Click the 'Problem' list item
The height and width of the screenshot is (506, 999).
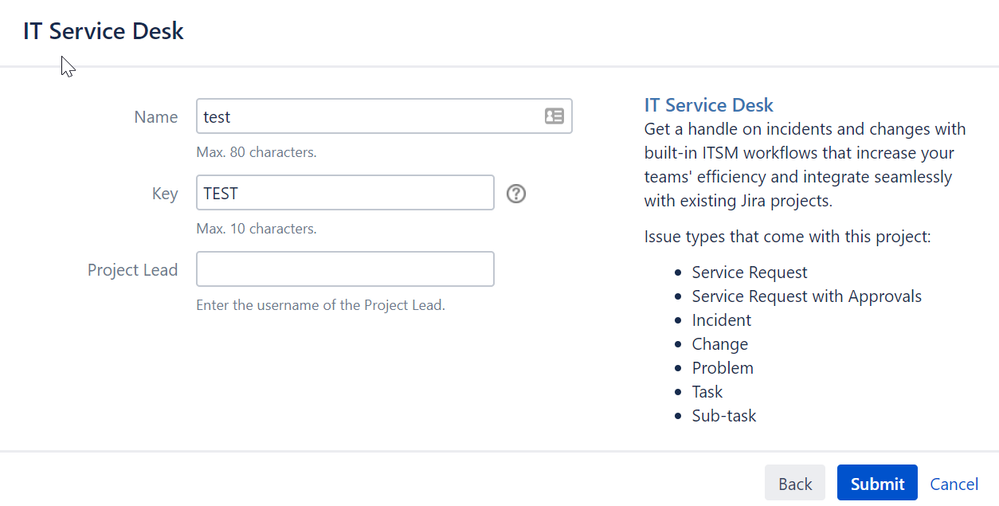pos(722,368)
